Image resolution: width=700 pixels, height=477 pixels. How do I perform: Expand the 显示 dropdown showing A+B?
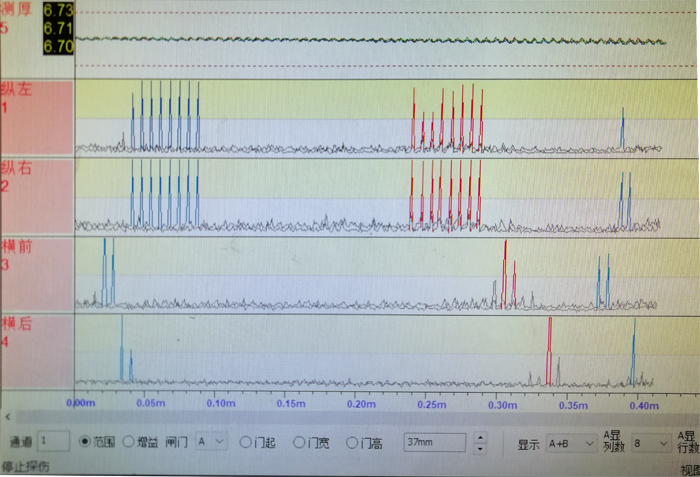pyautogui.click(x=568, y=442)
